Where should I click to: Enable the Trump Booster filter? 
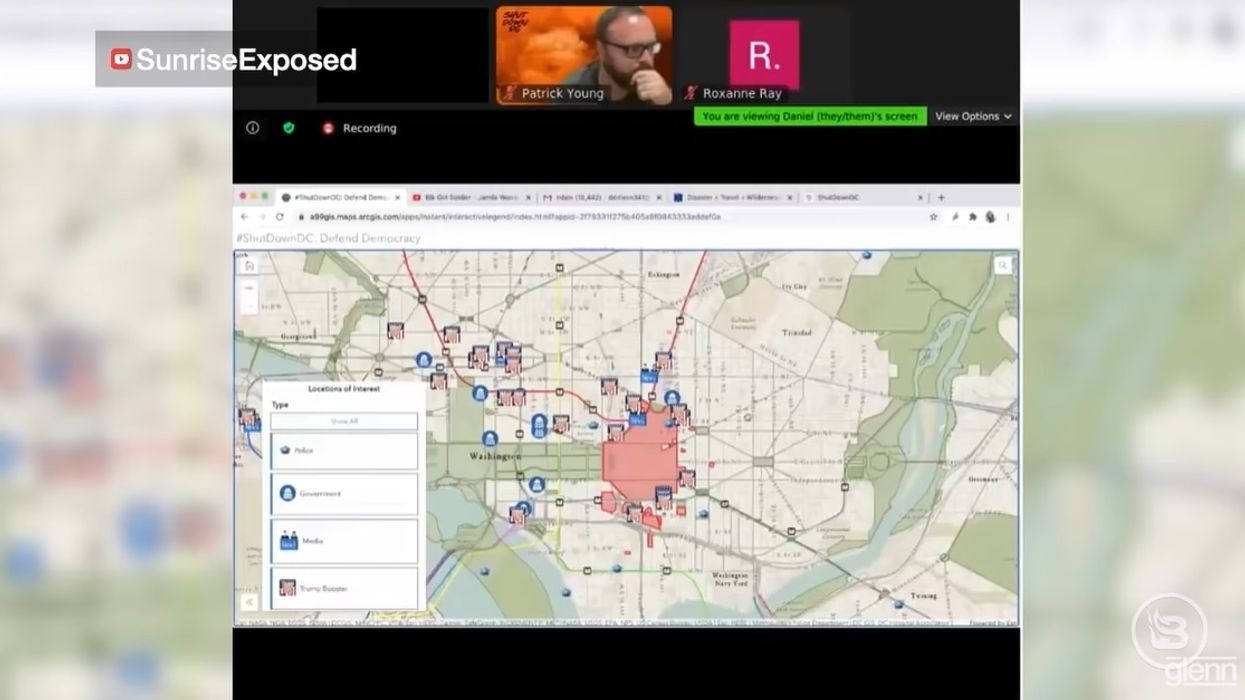point(344,587)
